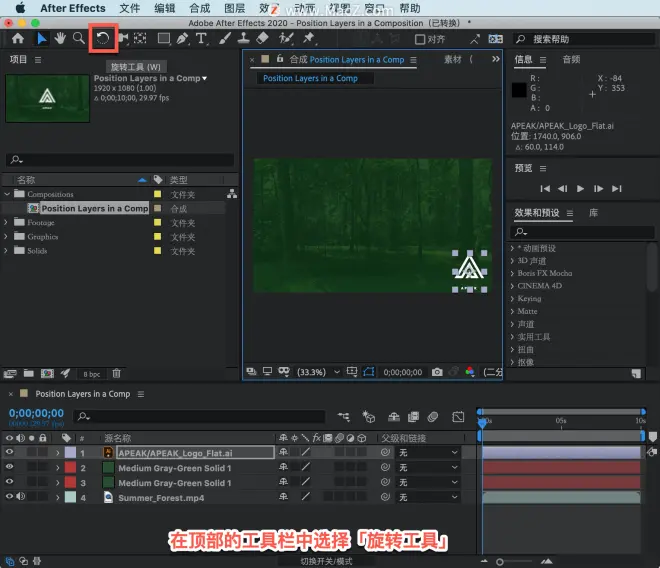Switch to the 库 panel tab
Screen dimensions: 660x568
coord(593,213)
